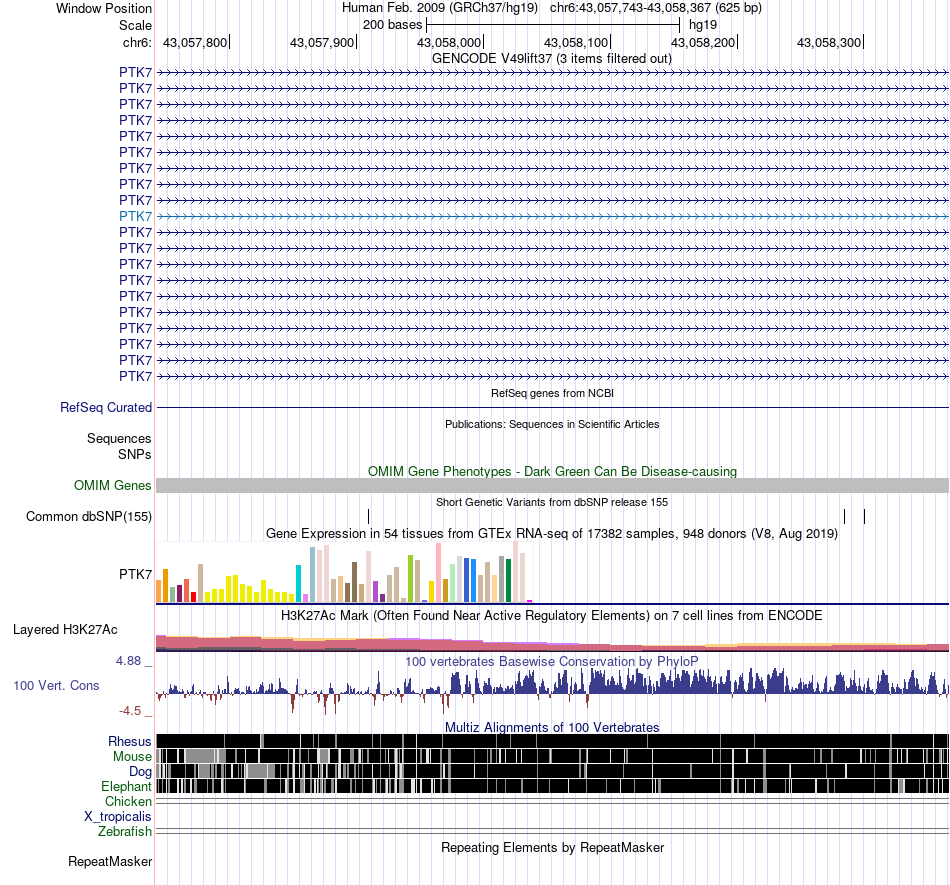Click the Zebrafish alignment label
The width and height of the screenshot is (950, 885).
[x=125, y=832]
